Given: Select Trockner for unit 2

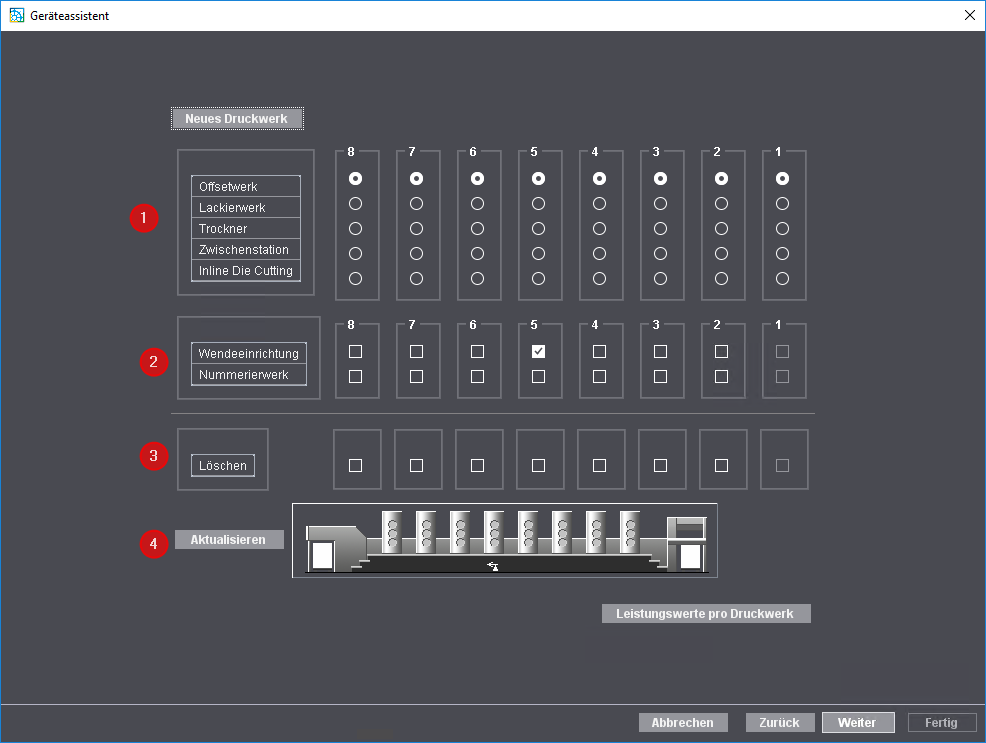Looking at the screenshot, I should tap(721, 229).
